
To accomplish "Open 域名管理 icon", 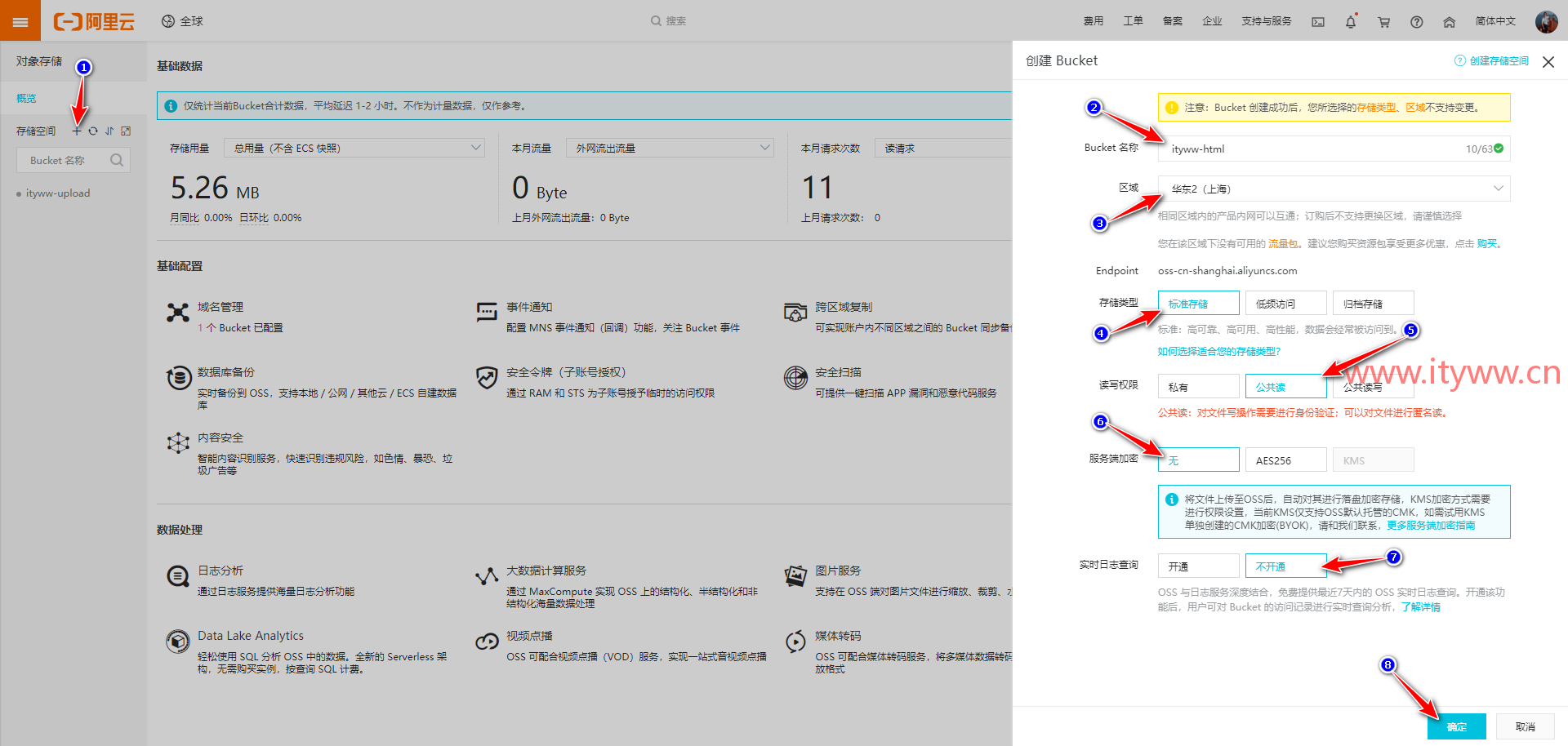I will (x=178, y=313).
